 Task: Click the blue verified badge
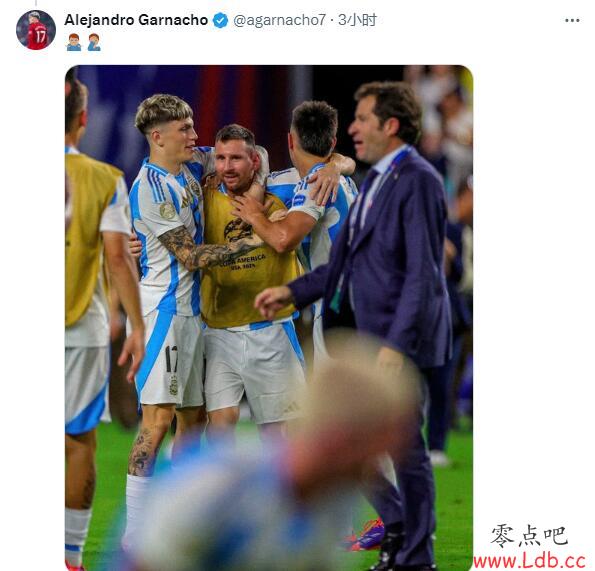(220, 20)
